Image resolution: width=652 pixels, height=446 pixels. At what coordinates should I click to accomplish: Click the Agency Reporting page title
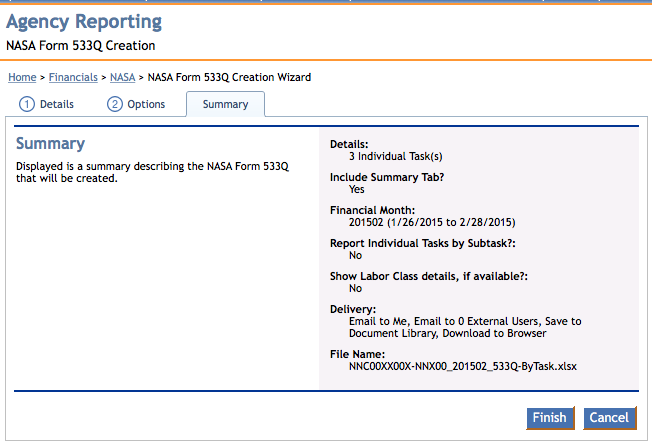click(x=84, y=22)
